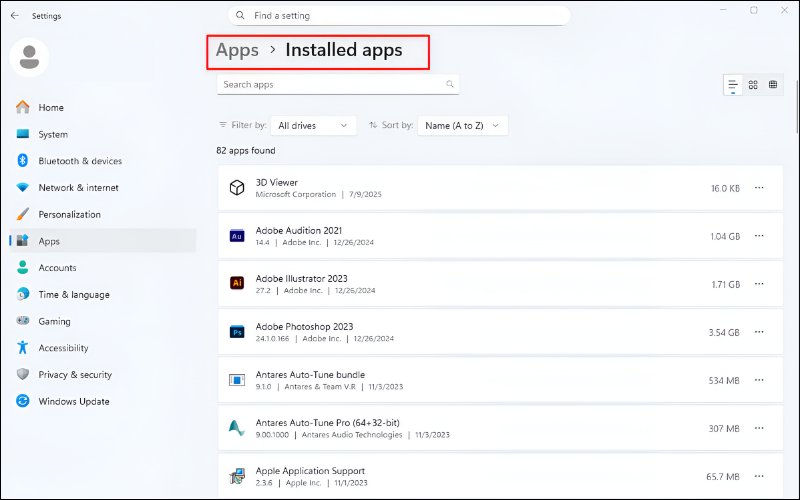Click the Apple Application Support icon
Viewport: 800px width, 500px height.
(237, 476)
